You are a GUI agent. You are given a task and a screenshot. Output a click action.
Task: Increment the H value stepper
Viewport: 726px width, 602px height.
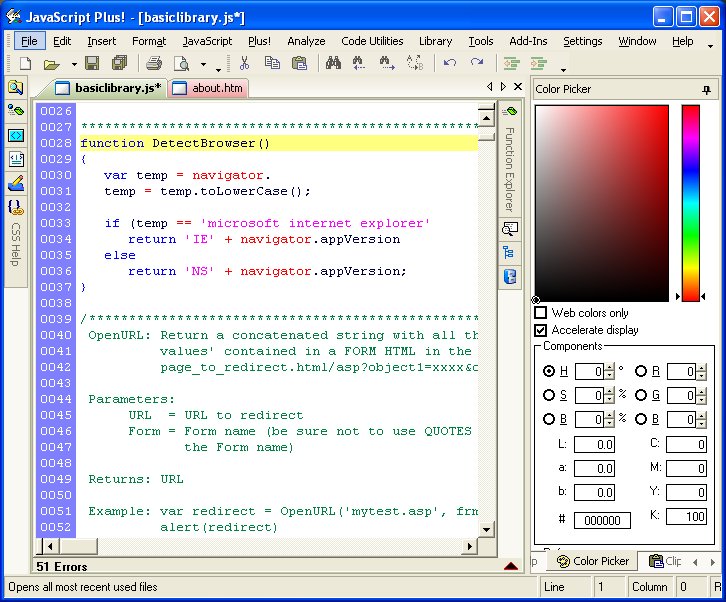609,367
